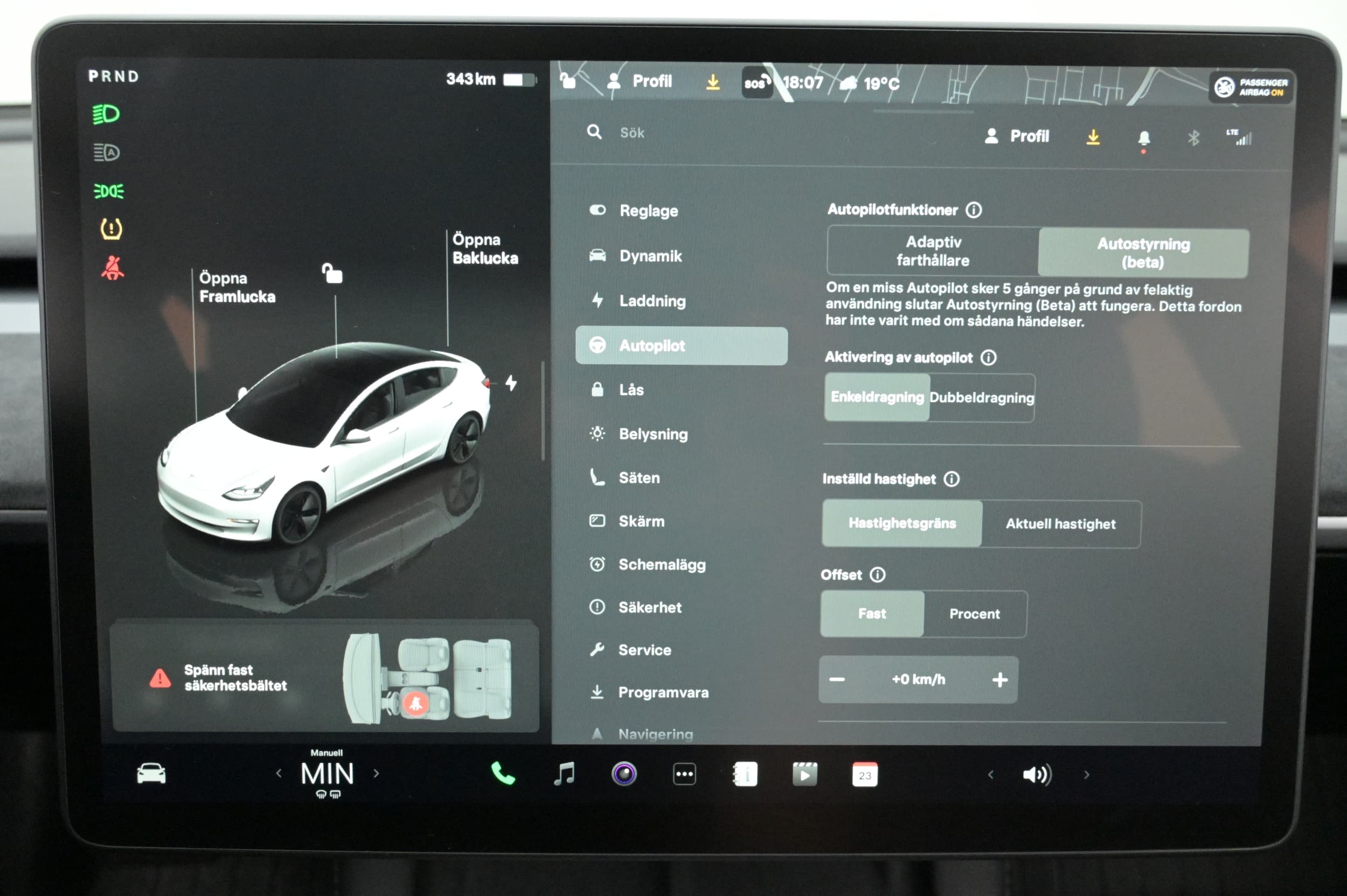Raise temperature with right chevron

[x=376, y=774]
